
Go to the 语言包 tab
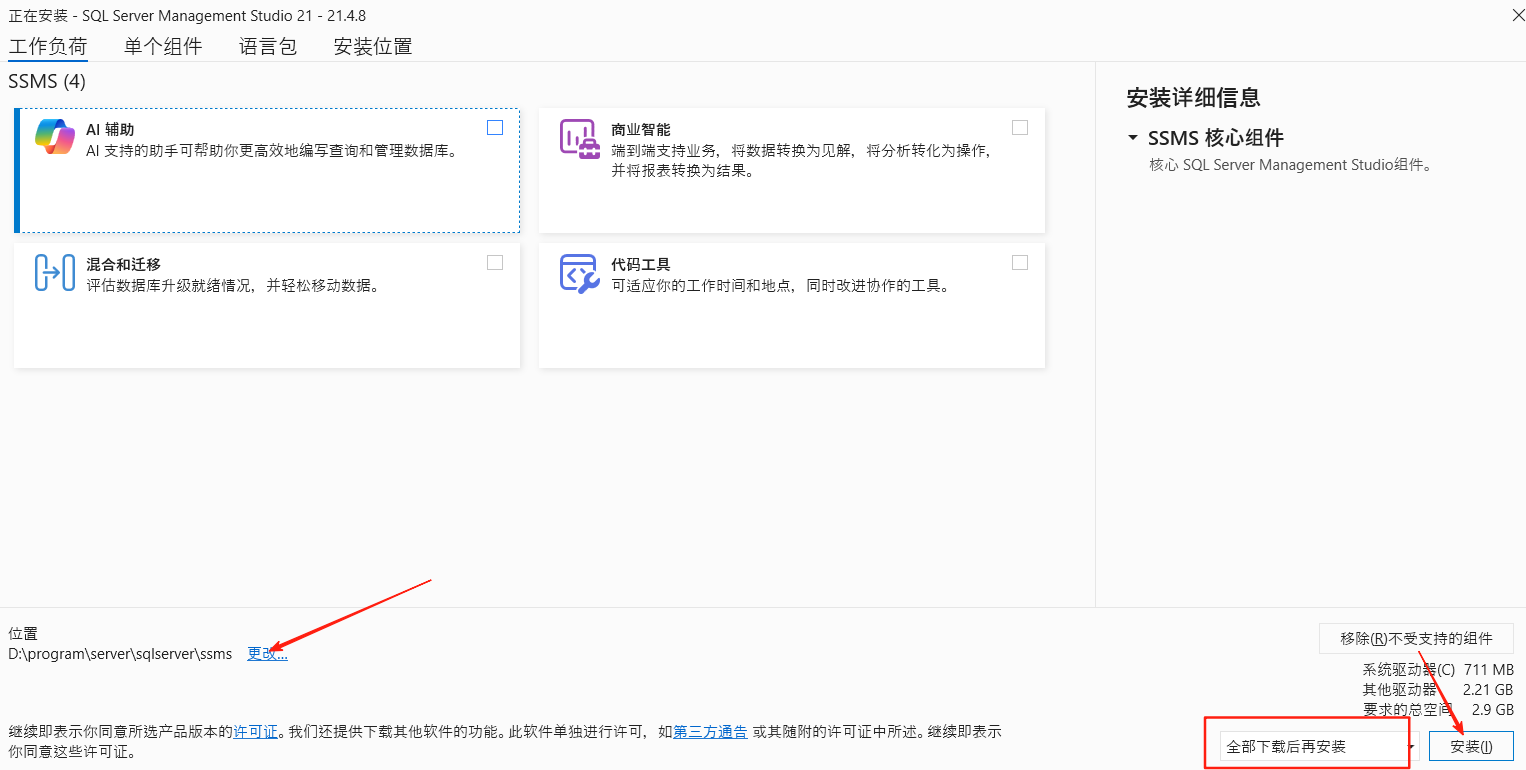tap(268, 46)
